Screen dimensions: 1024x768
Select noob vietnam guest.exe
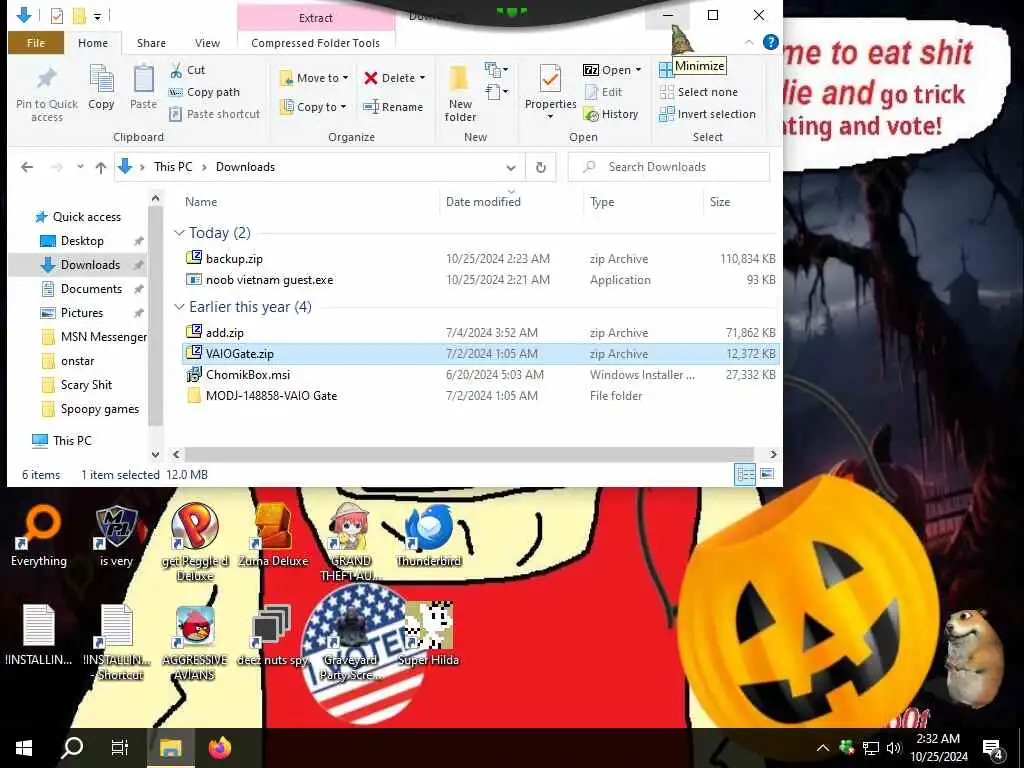point(480,280)
